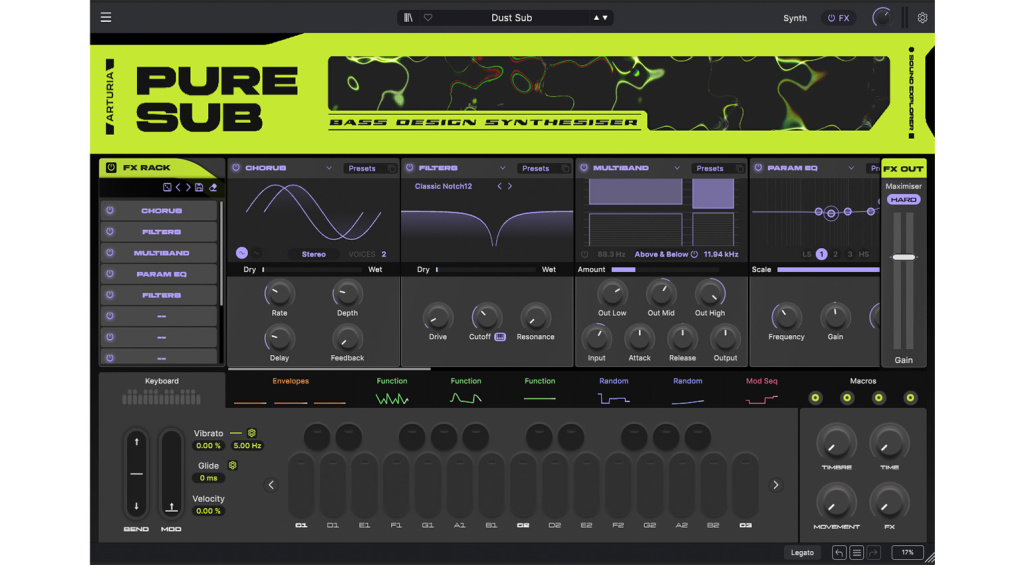
Task: Open the Chorus effect type dropdown
Action: [x=328, y=169]
